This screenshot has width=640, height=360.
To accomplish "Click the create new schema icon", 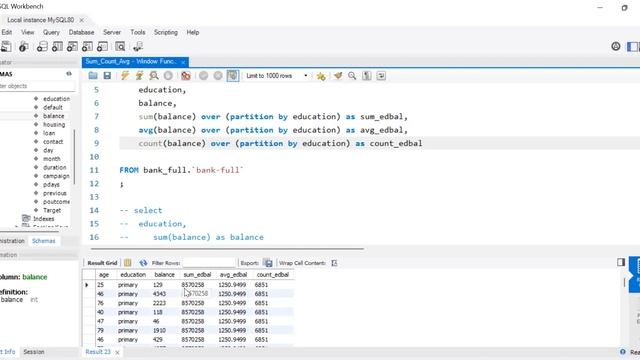I will pyautogui.click(x=42, y=47).
